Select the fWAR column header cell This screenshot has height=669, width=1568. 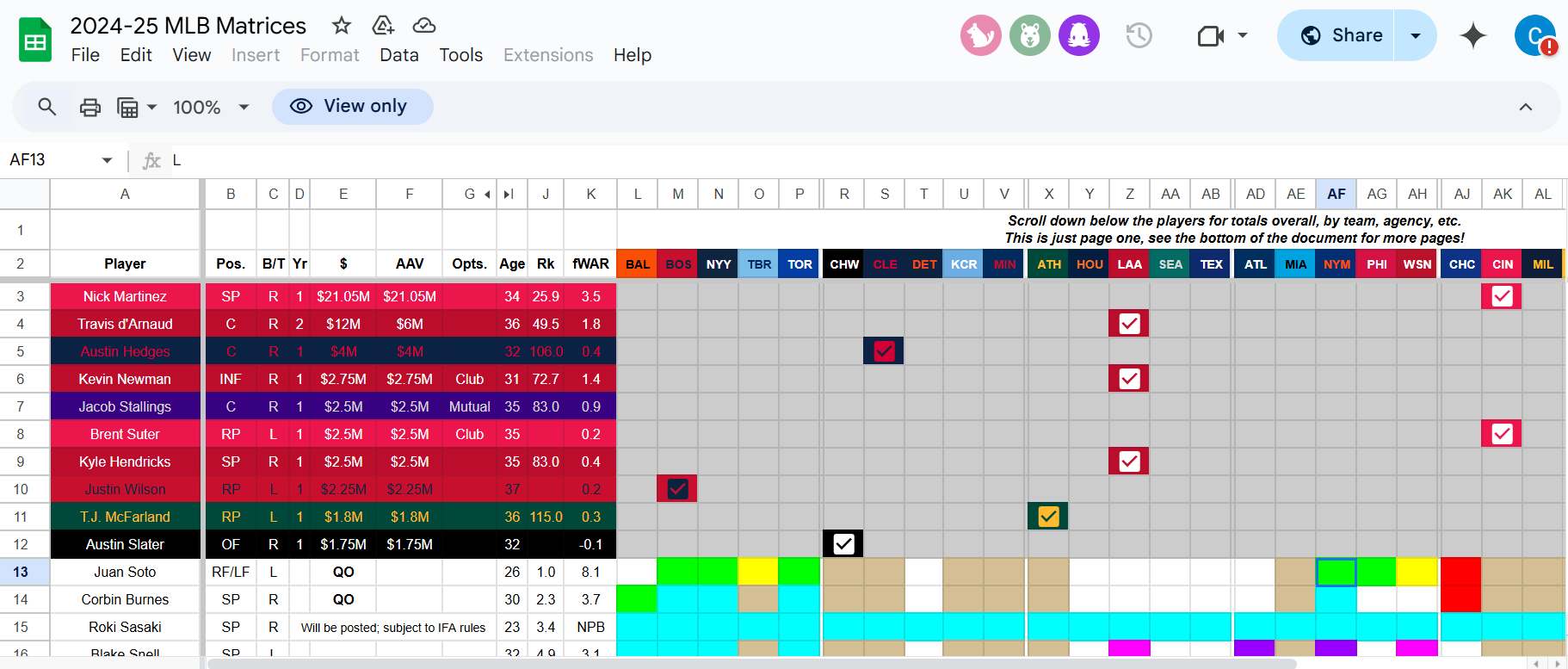pyautogui.click(x=590, y=264)
